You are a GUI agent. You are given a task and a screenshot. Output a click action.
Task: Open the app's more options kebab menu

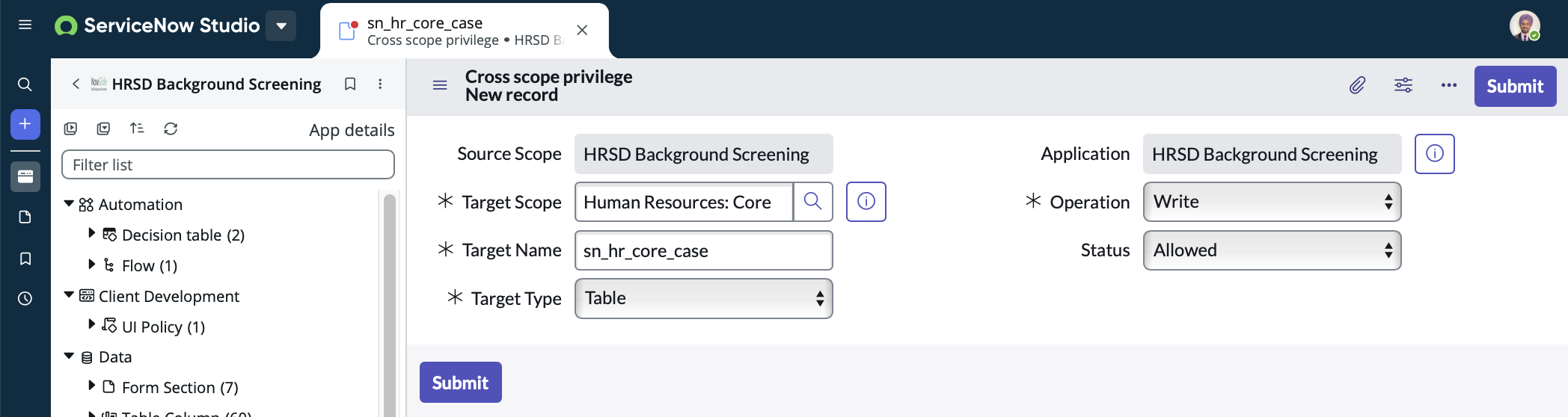(380, 84)
